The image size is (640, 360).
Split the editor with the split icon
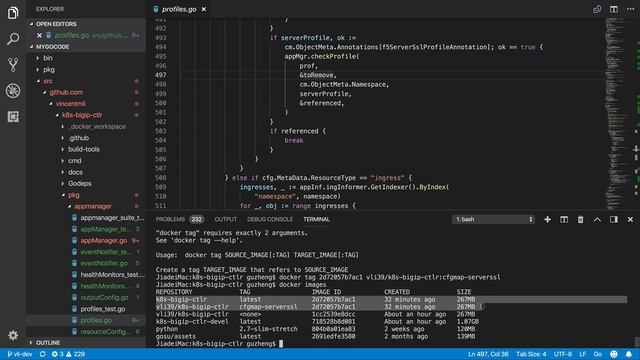coord(613,9)
